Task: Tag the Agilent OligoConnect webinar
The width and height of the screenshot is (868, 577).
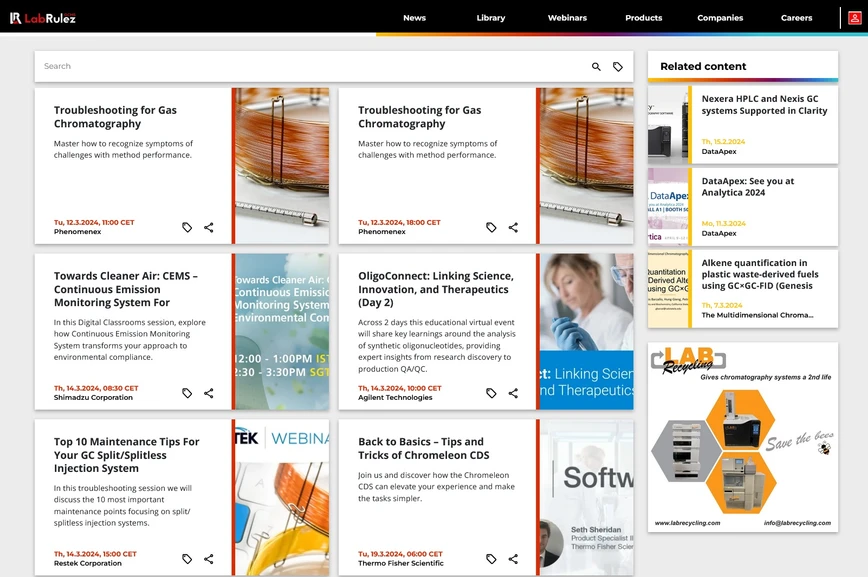Action: (491, 393)
